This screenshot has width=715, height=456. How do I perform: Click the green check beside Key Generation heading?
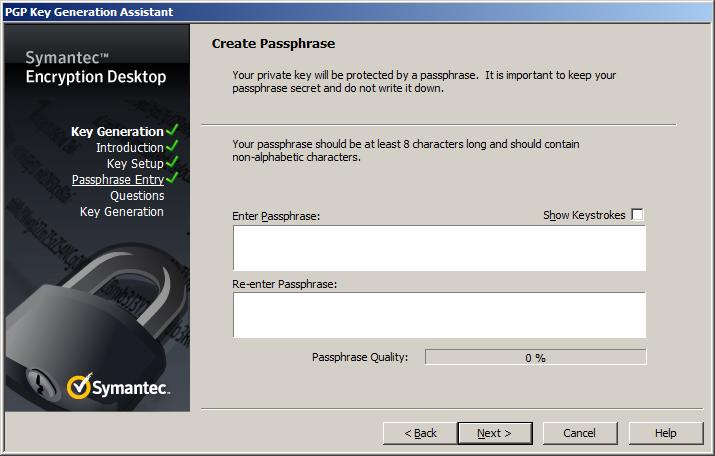[x=172, y=130]
